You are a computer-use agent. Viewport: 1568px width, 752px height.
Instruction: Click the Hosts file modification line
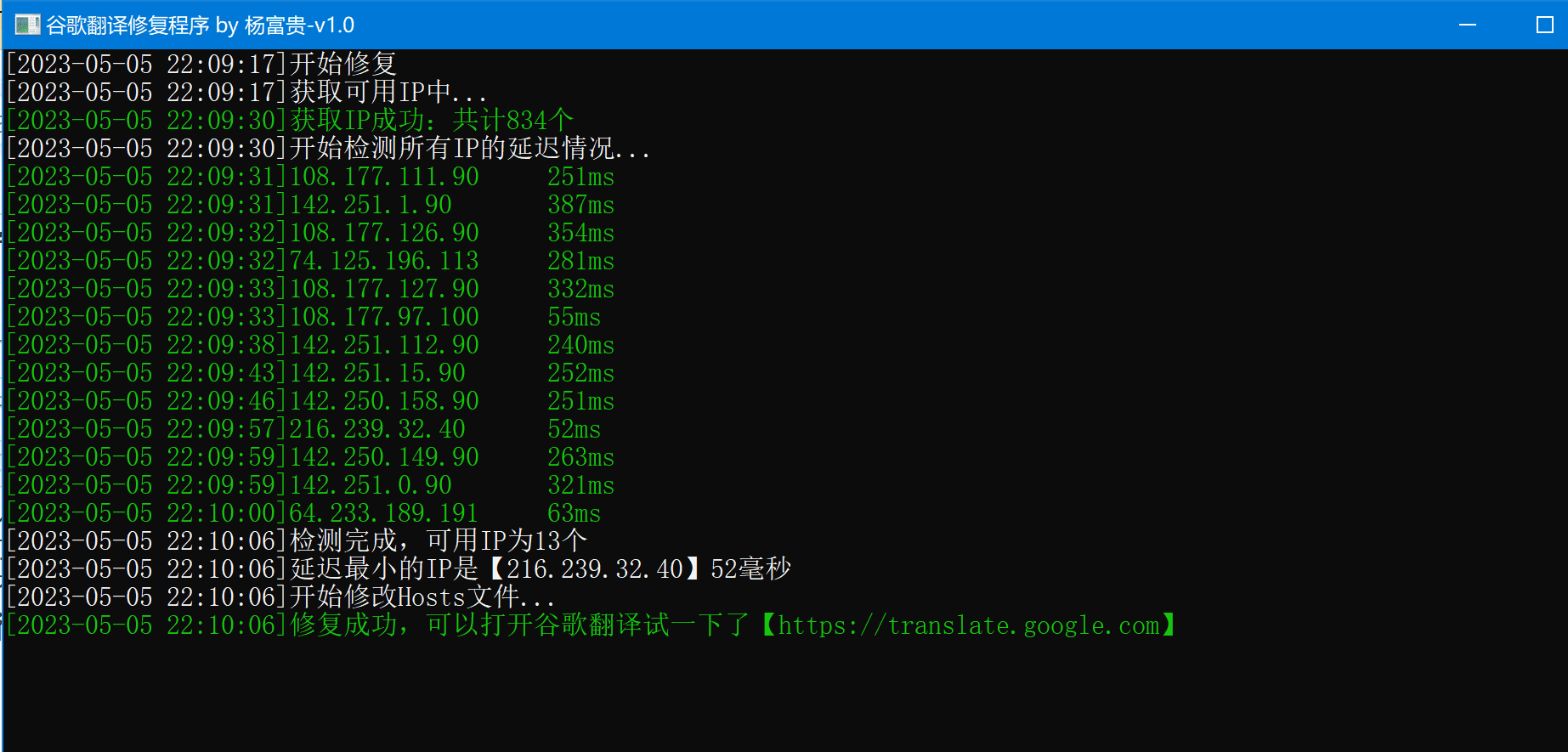pyautogui.click(x=280, y=597)
